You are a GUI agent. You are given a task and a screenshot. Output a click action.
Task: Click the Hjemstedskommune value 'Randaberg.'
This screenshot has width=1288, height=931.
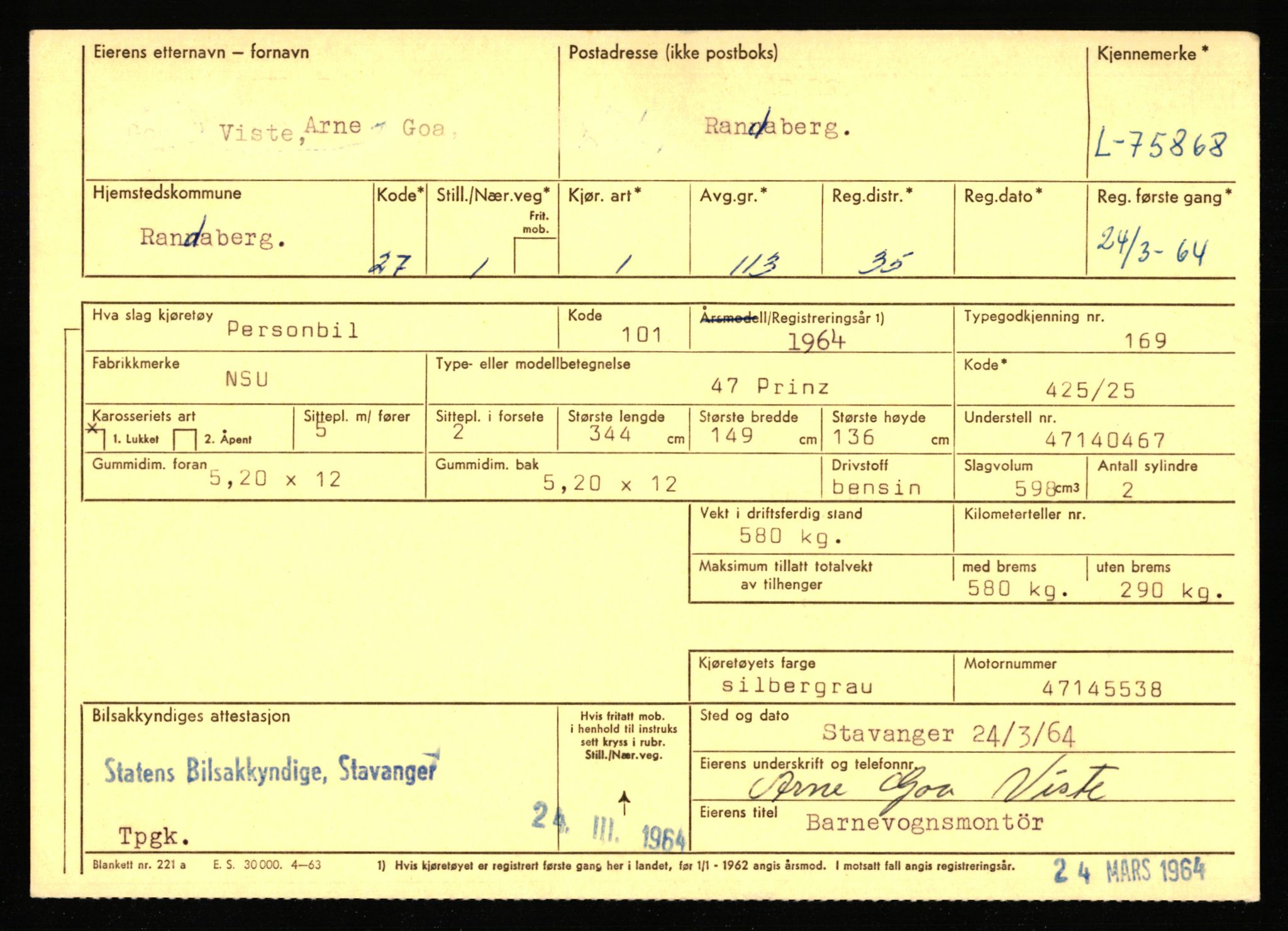(213, 236)
